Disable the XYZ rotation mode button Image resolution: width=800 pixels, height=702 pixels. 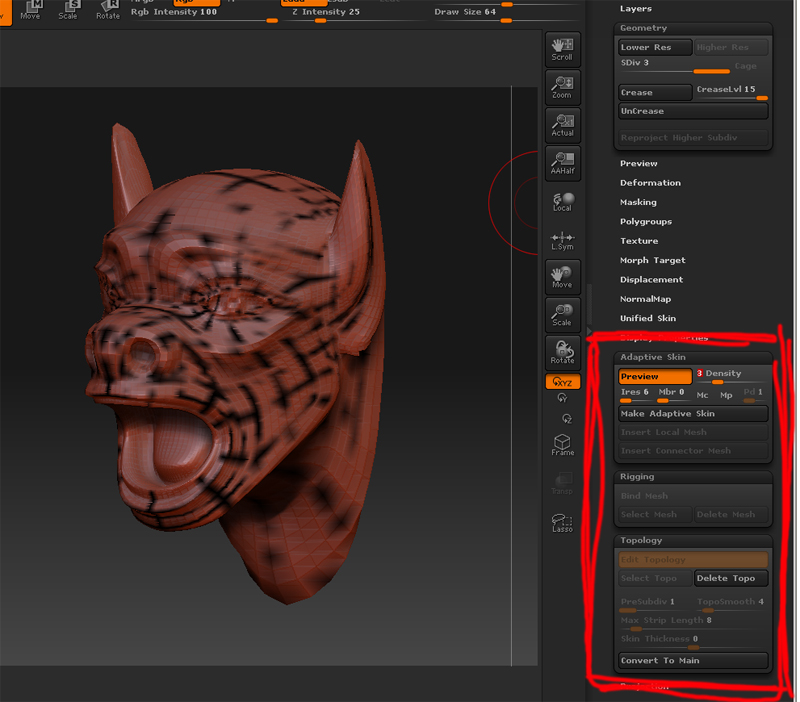click(562, 382)
